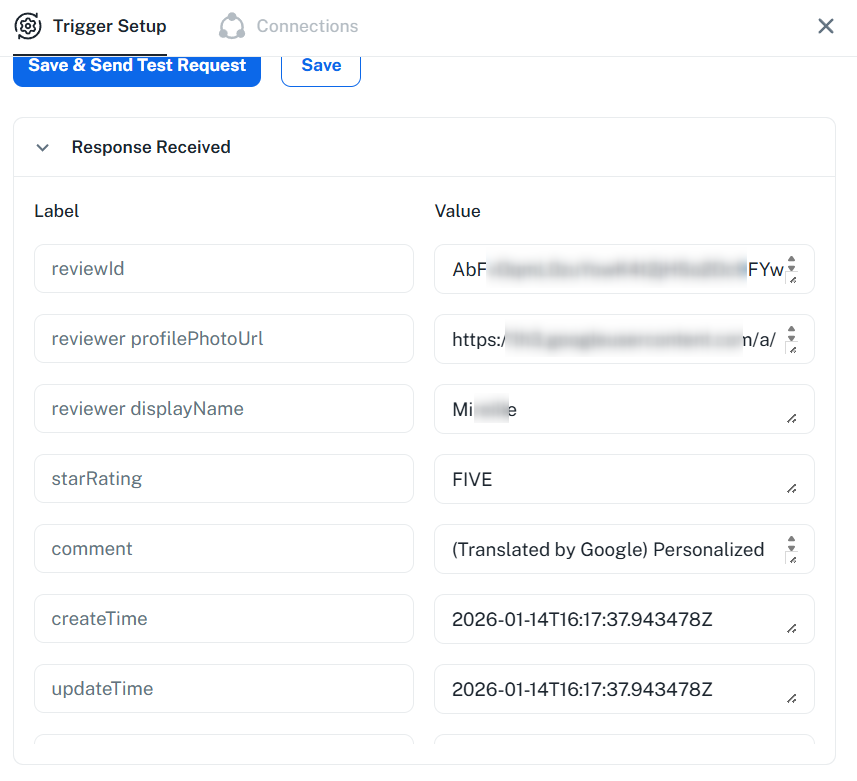Image resolution: width=857 pixels, height=781 pixels.
Task: Collapse the Response Received section
Action: click(42, 147)
